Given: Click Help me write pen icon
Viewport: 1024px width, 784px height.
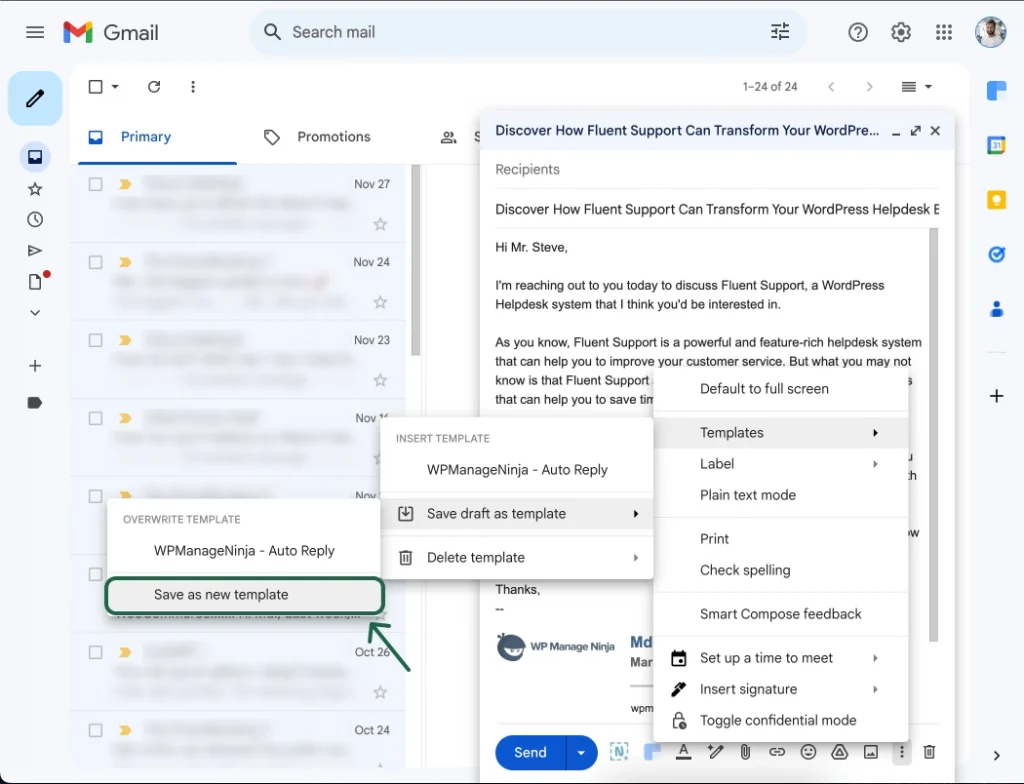Looking at the screenshot, I should coord(714,752).
